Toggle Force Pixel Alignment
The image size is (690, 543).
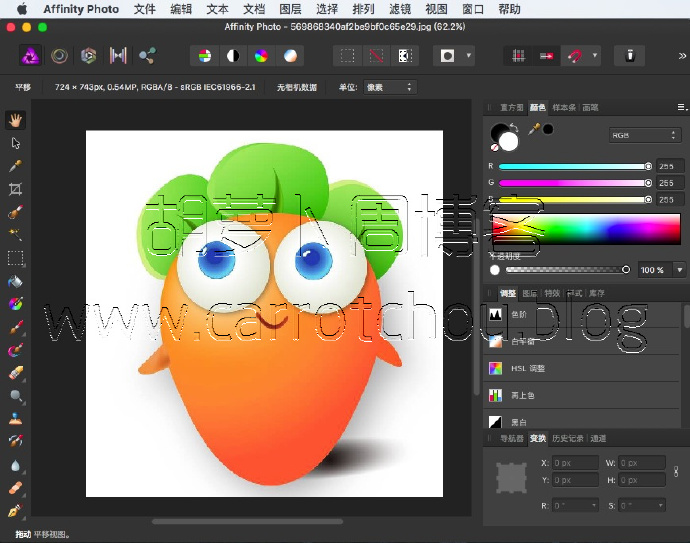coord(547,56)
